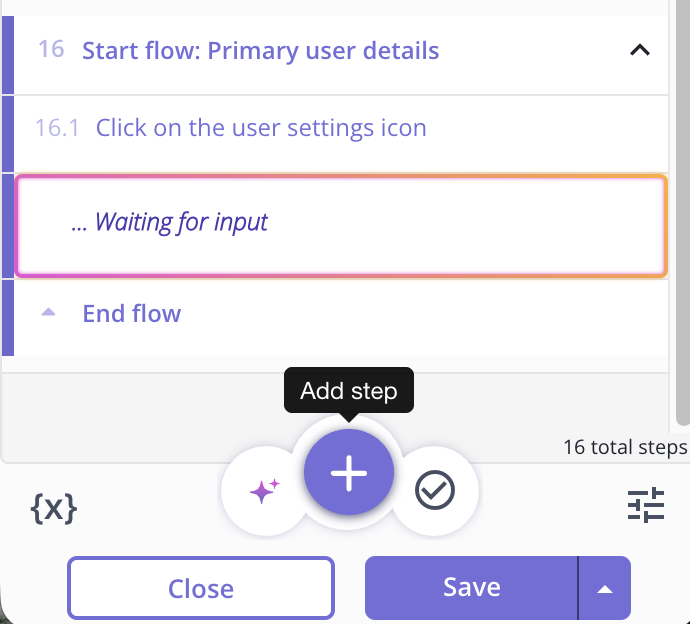Click the 16 total steps label
The width and height of the screenshot is (690, 624).
624,447
